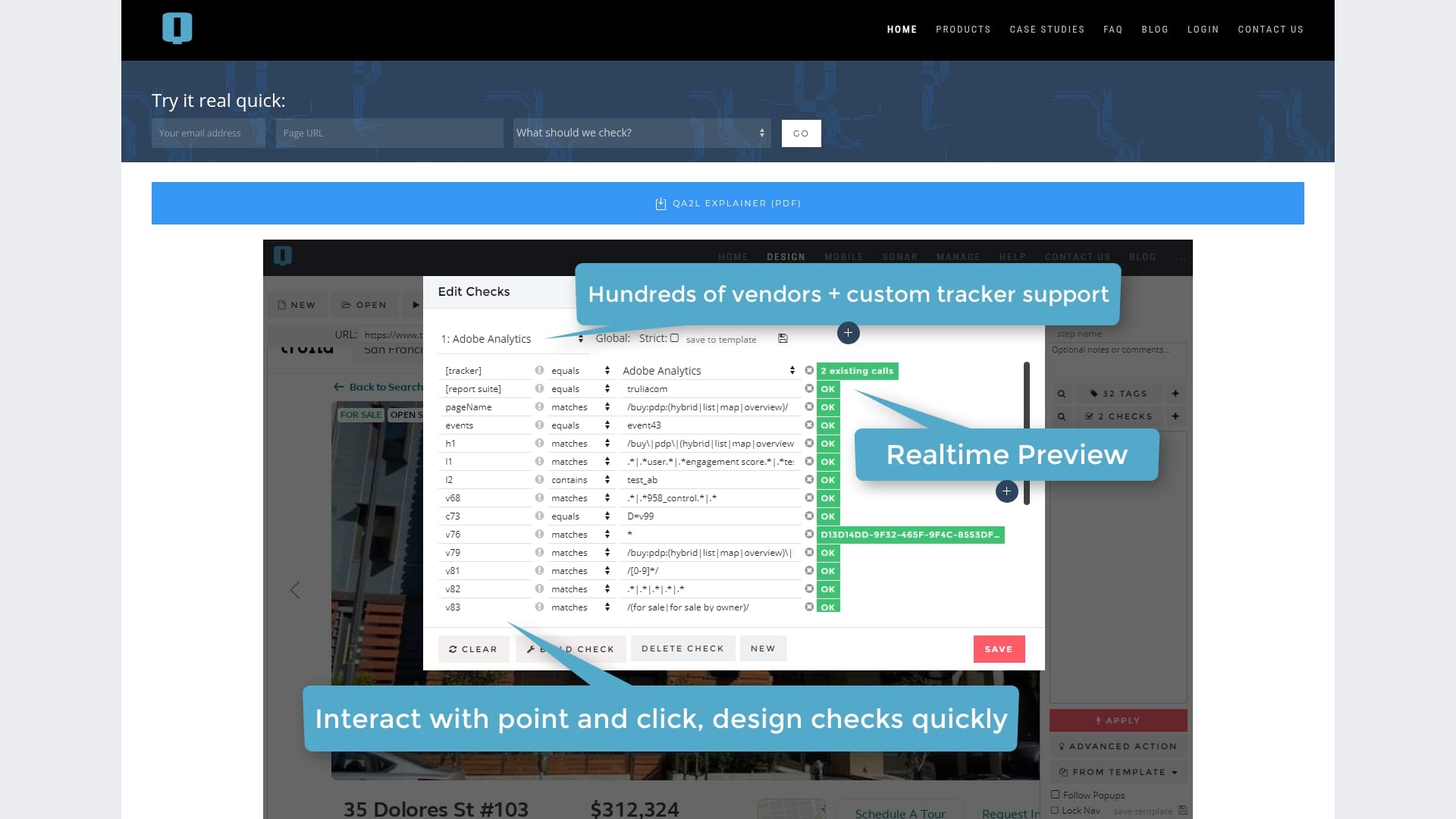The height and width of the screenshot is (819, 1456).
Task: Open CONTACT US in the top navigation
Action: (1270, 30)
